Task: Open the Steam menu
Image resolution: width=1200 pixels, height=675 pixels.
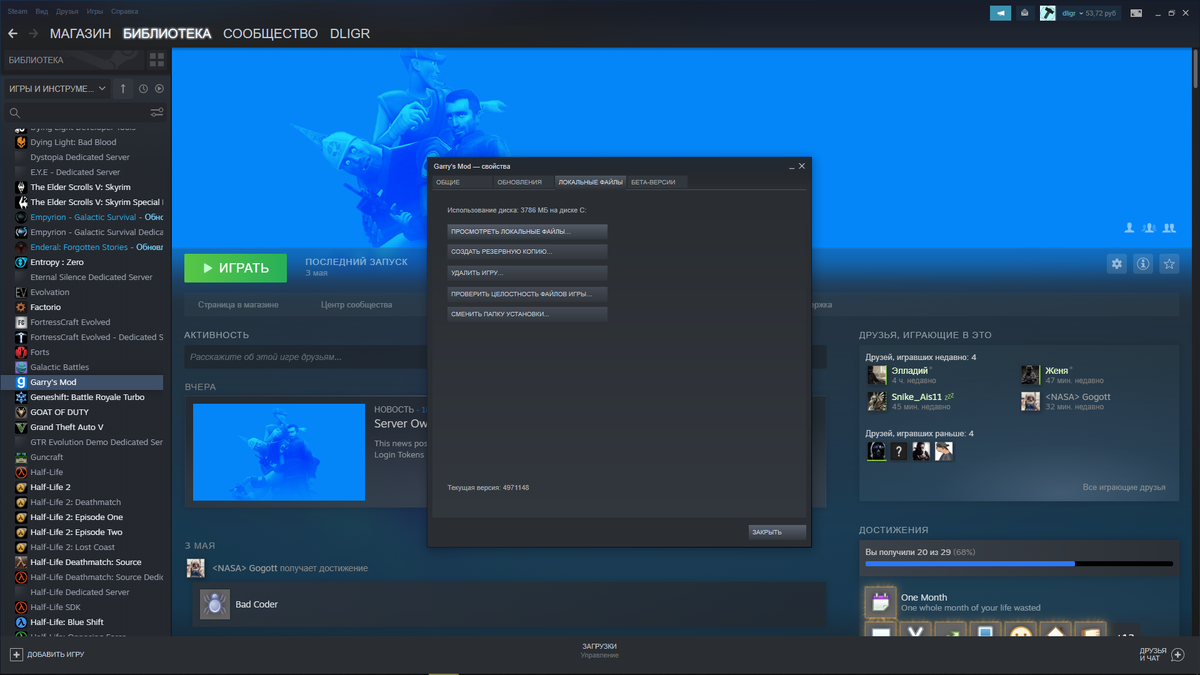Action: click(18, 11)
